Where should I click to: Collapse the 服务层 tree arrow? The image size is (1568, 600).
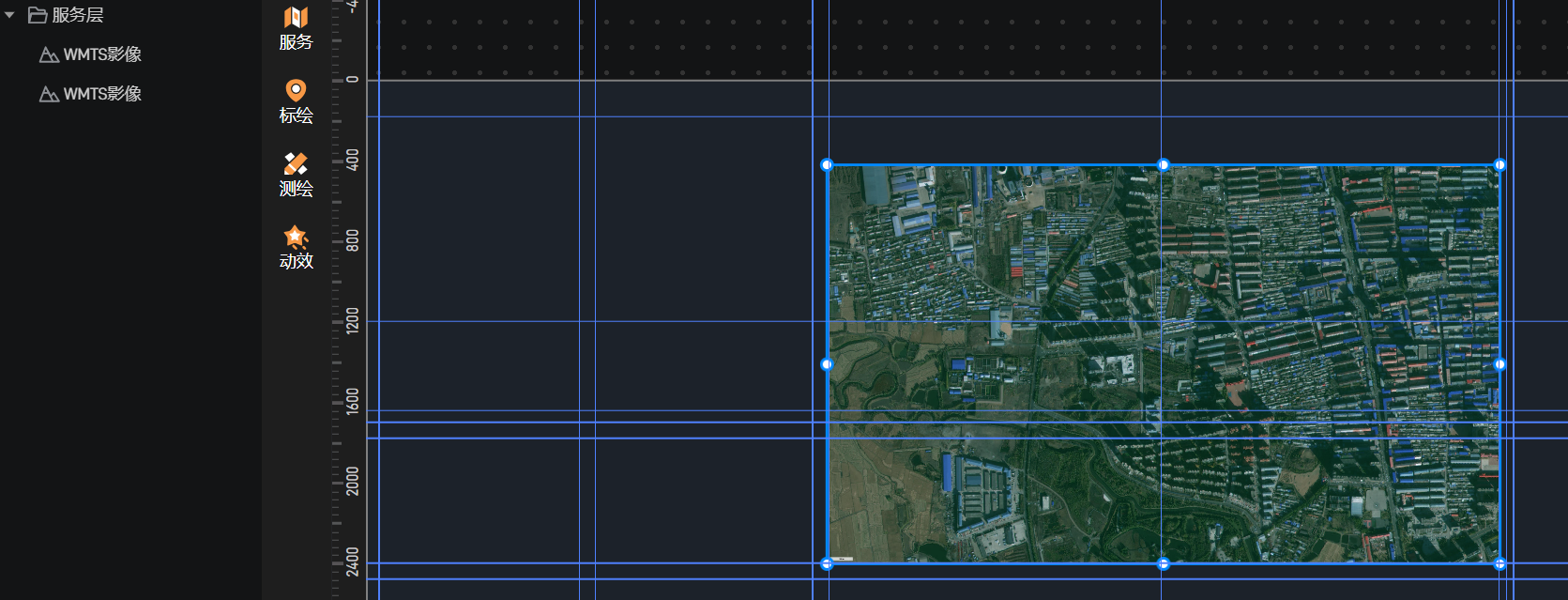(x=9, y=15)
